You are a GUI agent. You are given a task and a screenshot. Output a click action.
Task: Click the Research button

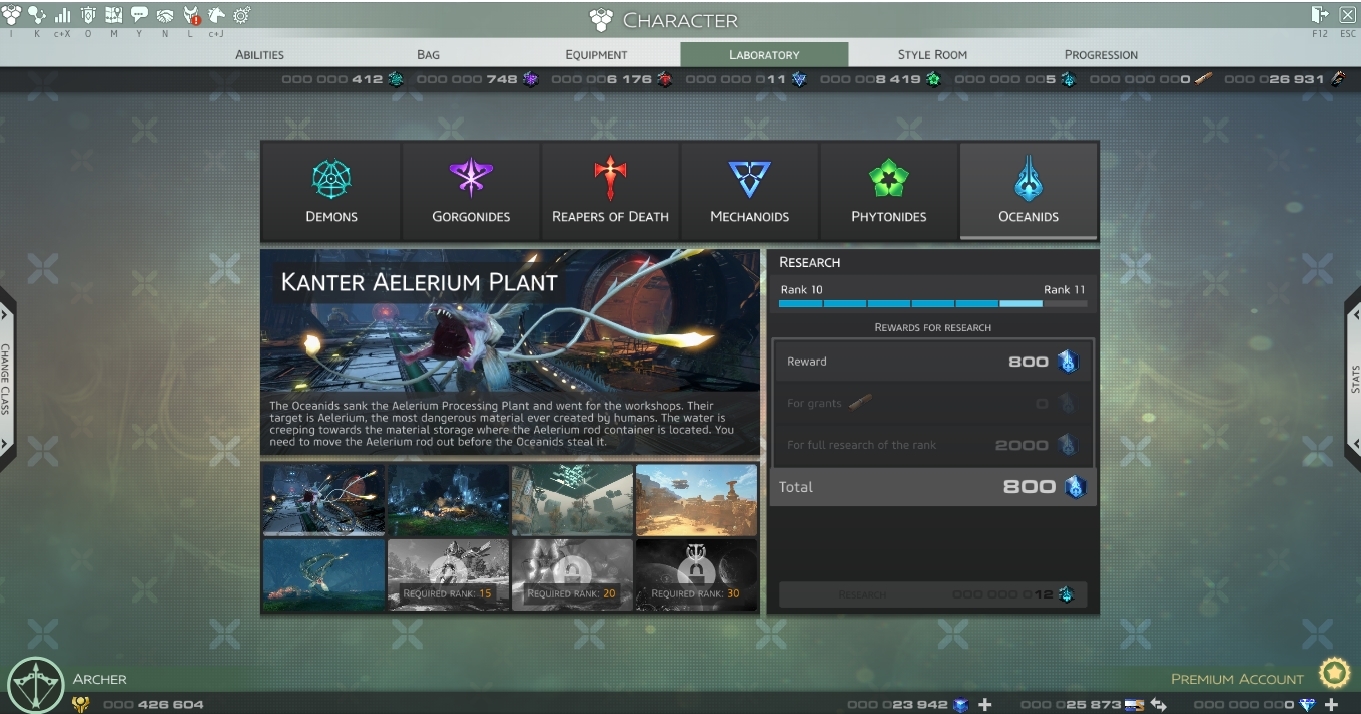click(x=932, y=594)
